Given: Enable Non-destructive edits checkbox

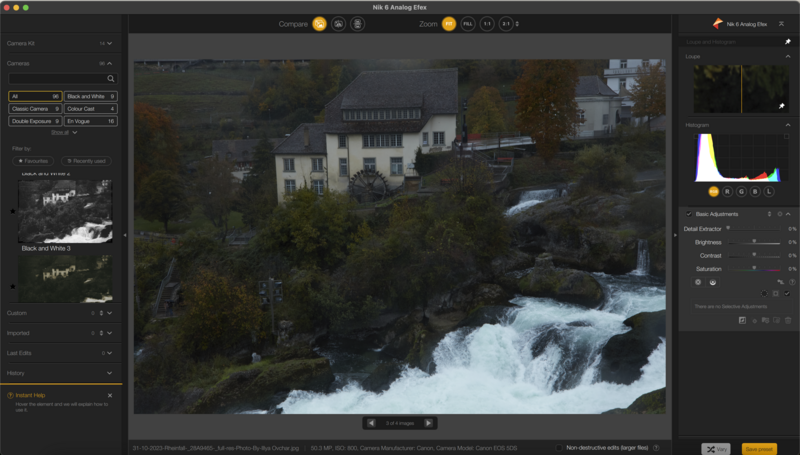Looking at the screenshot, I should 560,448.
